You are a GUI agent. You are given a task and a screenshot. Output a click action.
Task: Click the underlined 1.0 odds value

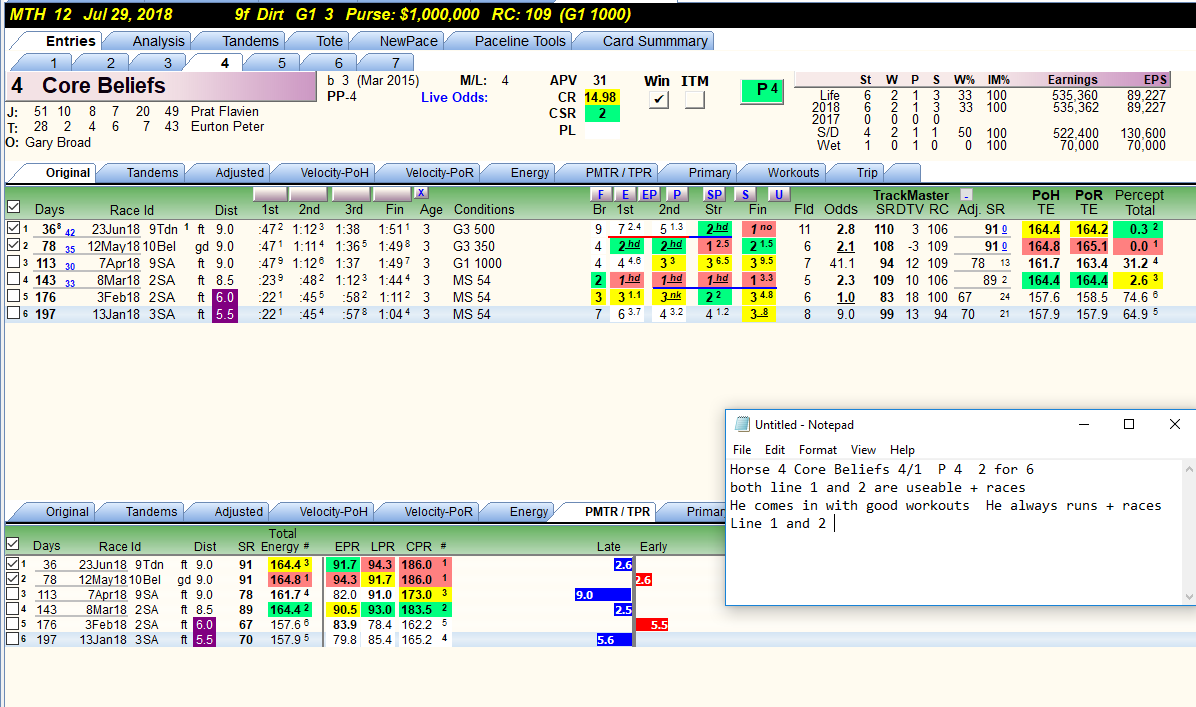845,297
